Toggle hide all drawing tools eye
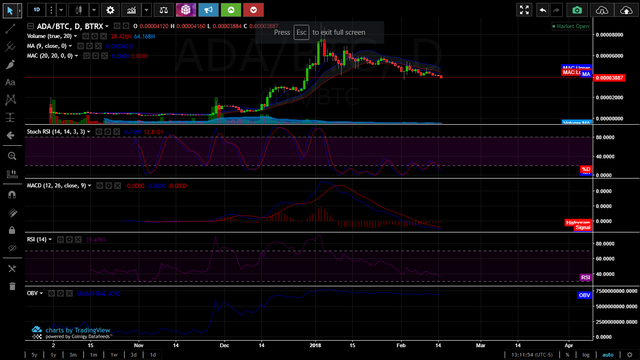The height and width of the screenshot is (360, 640). pos(12,248)
